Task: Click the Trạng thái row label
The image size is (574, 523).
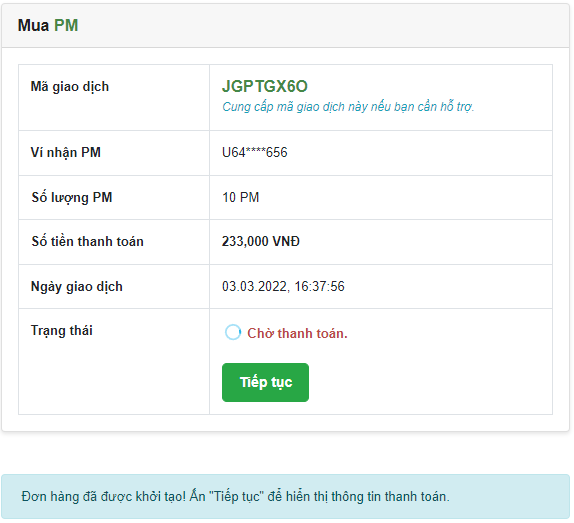Action: point(62,330)
